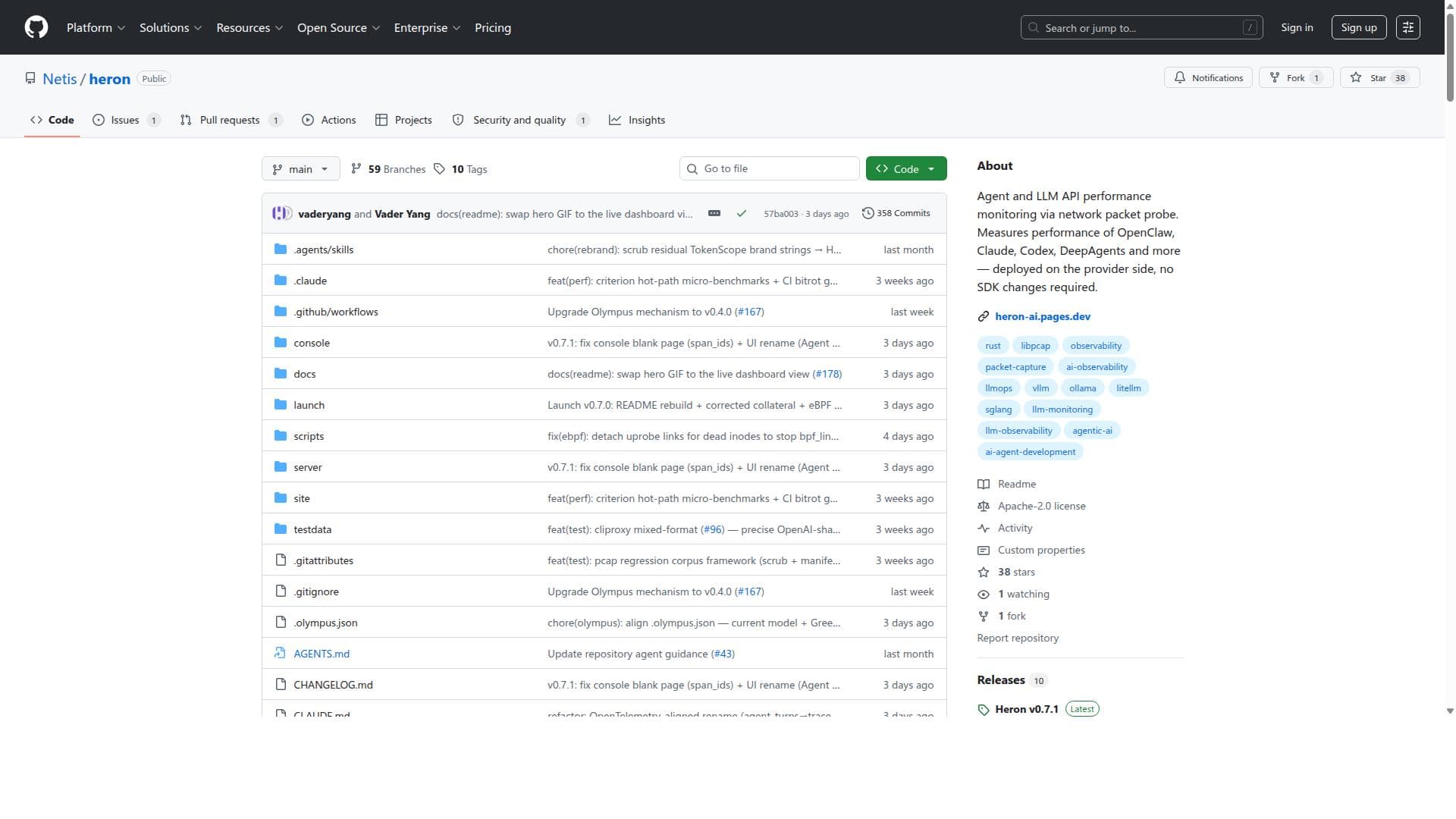Open the Apache-2.0 license link
Viewport: 1456px width, 819px height.
pyautogui.click(x=1041, y=507)
